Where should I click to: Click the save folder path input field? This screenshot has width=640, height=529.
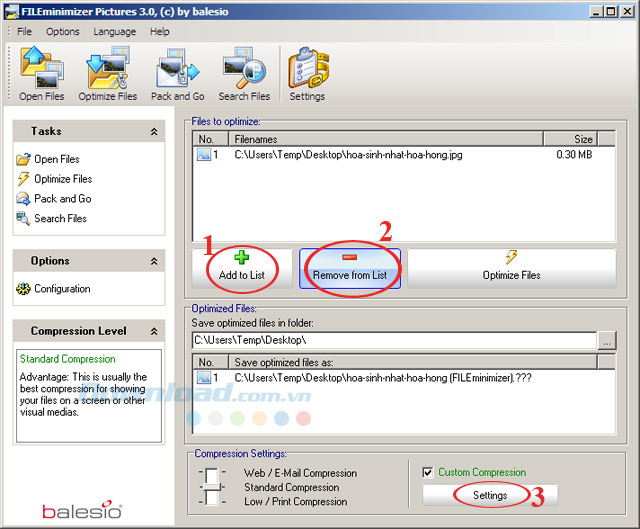(394, 340)
